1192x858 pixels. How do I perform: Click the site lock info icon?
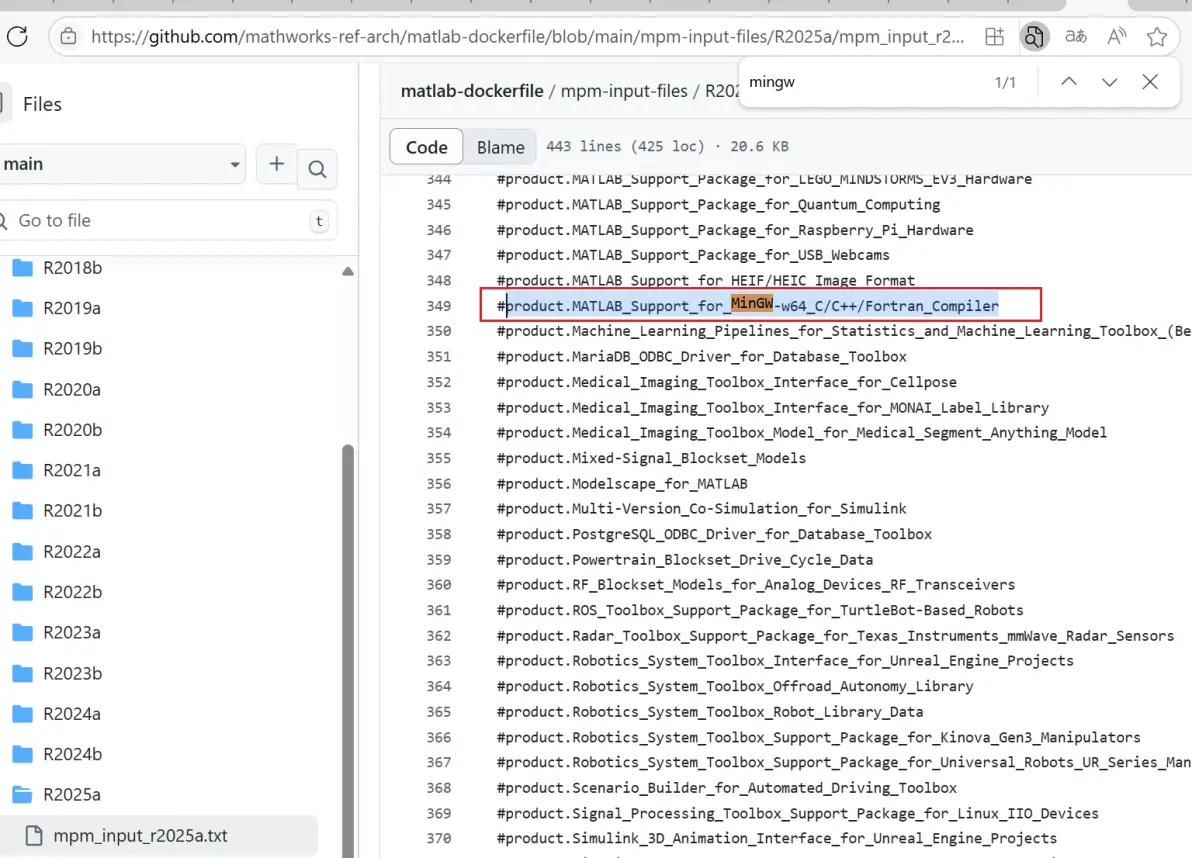68,36
